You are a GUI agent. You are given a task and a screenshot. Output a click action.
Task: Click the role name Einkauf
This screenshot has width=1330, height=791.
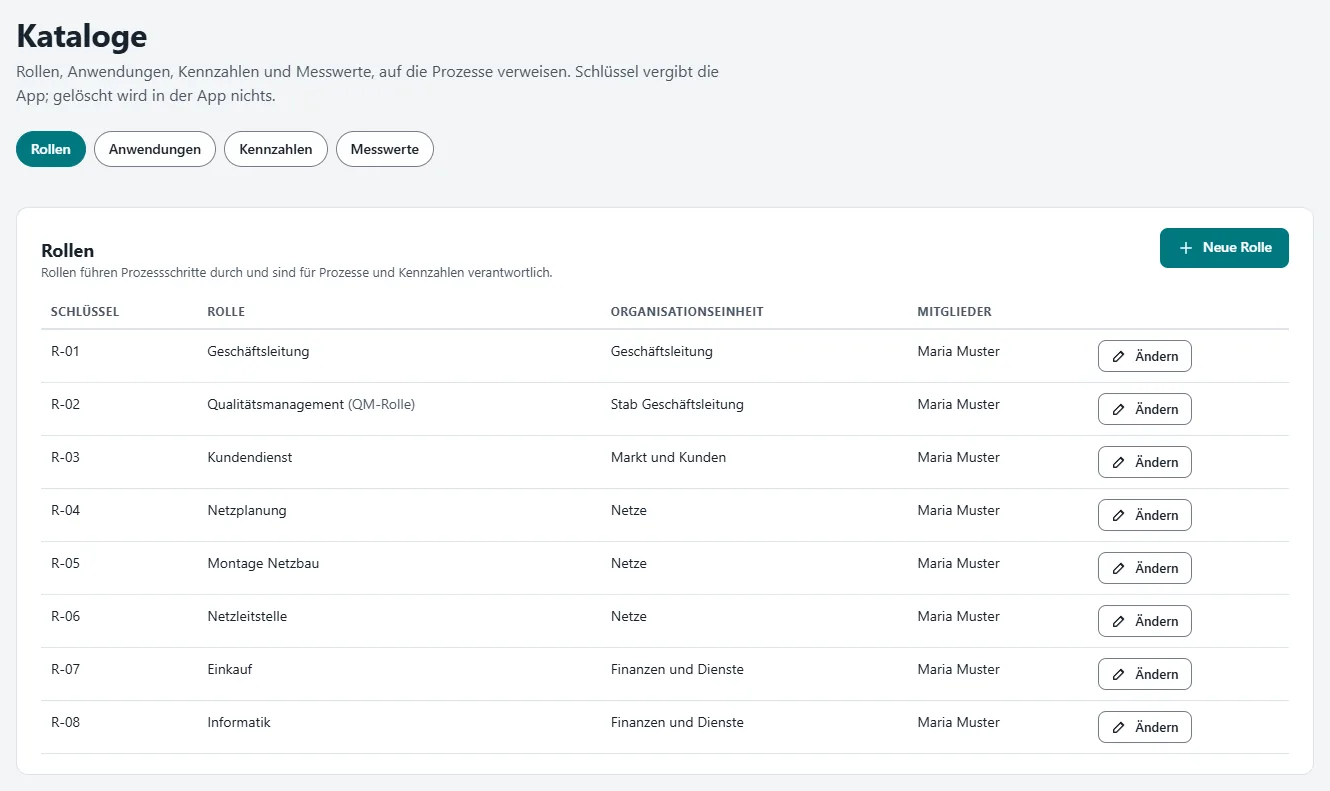click(x=230, y=669)
